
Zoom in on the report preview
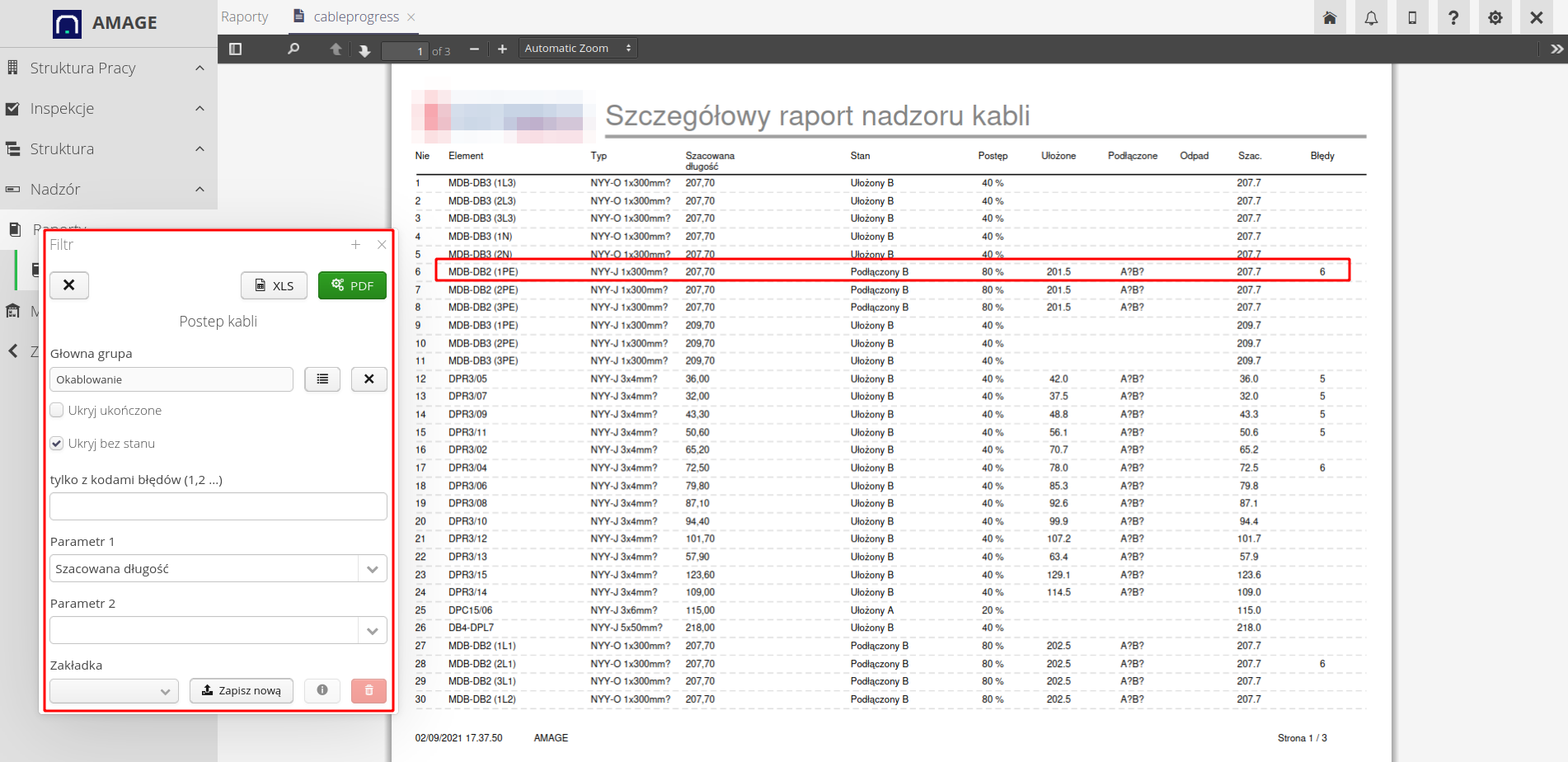tap(502, 49)
